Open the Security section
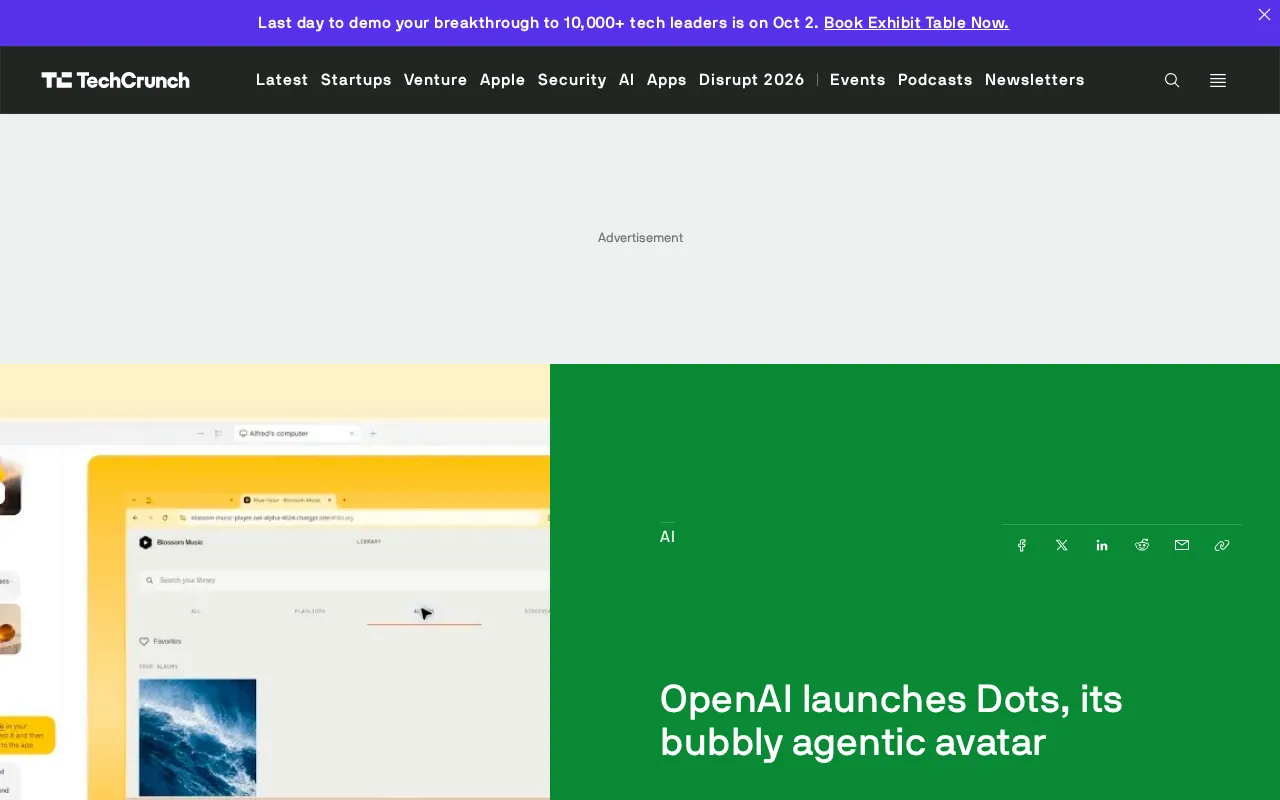The image size is (1280, 800). coord(572,80)
